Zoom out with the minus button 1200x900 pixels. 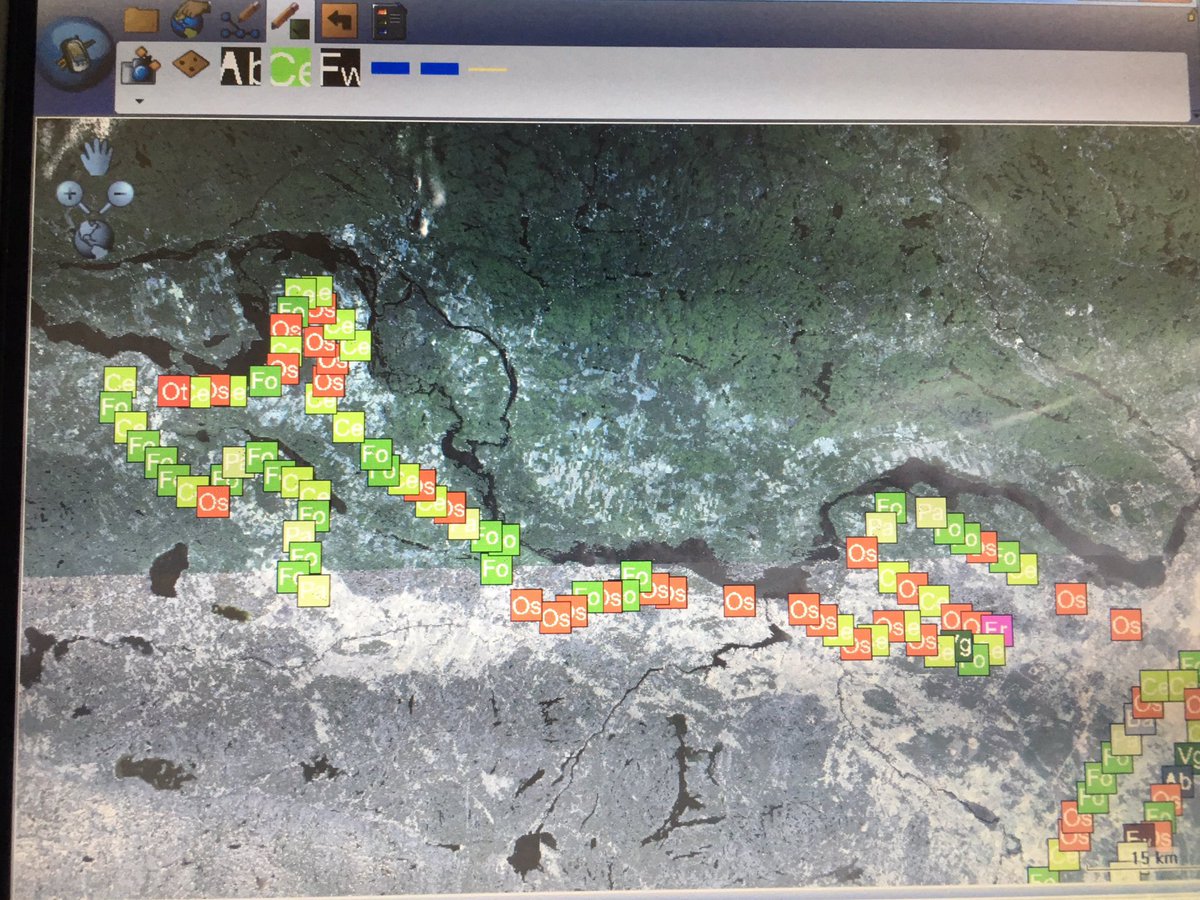coord(119,194)
